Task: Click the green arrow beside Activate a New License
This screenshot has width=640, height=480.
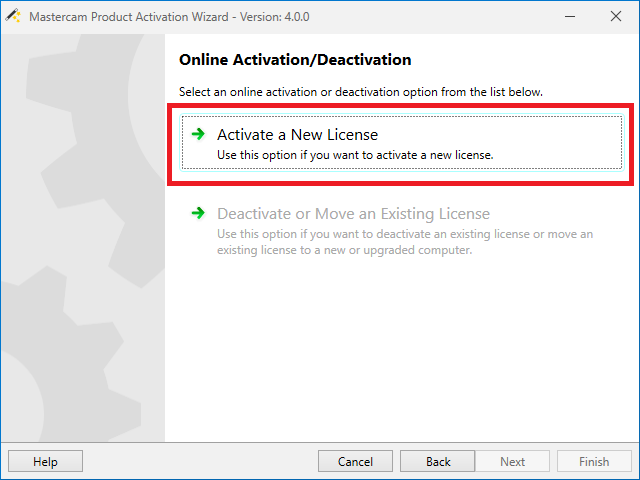Action: [x=198, y=134]
